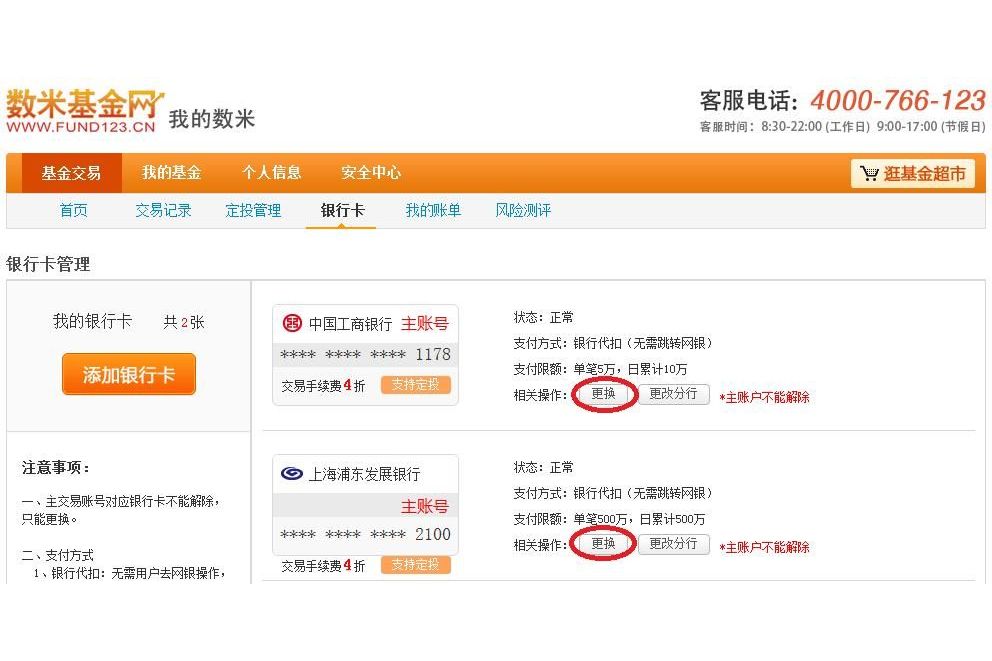Click the 注意事项 heading
Viewport: 992px width, 661px height.
pyautogui.click(x=56, y=467)
